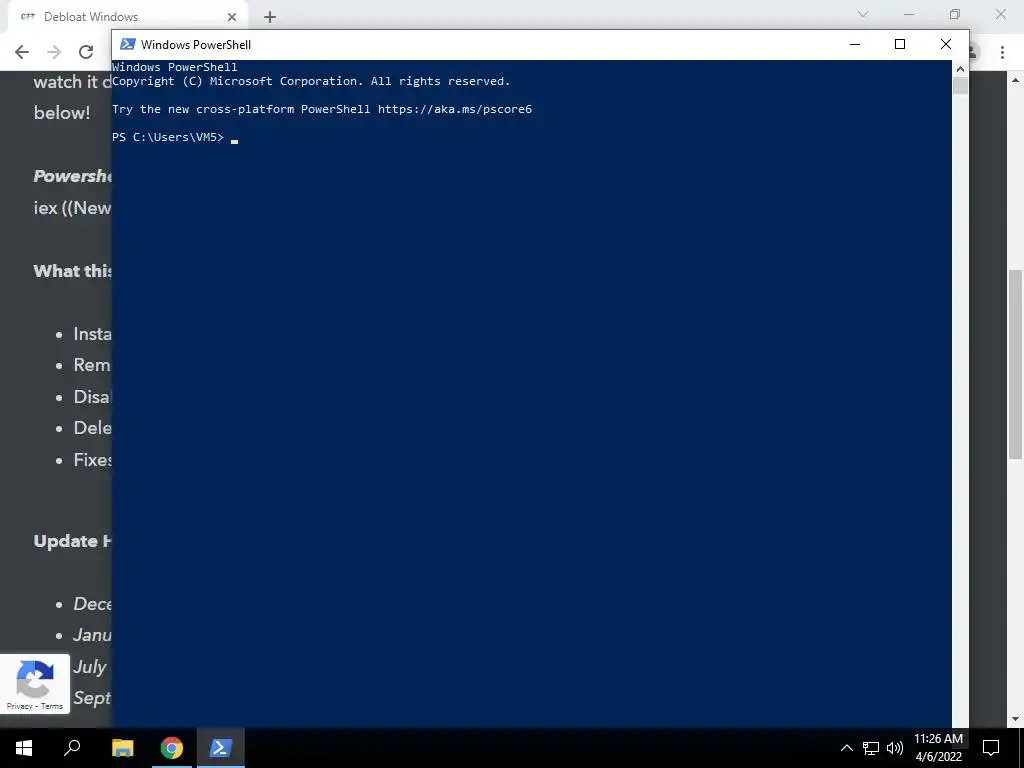
Task: Open Windows taskbar search
Action: [x=72, y=748]
